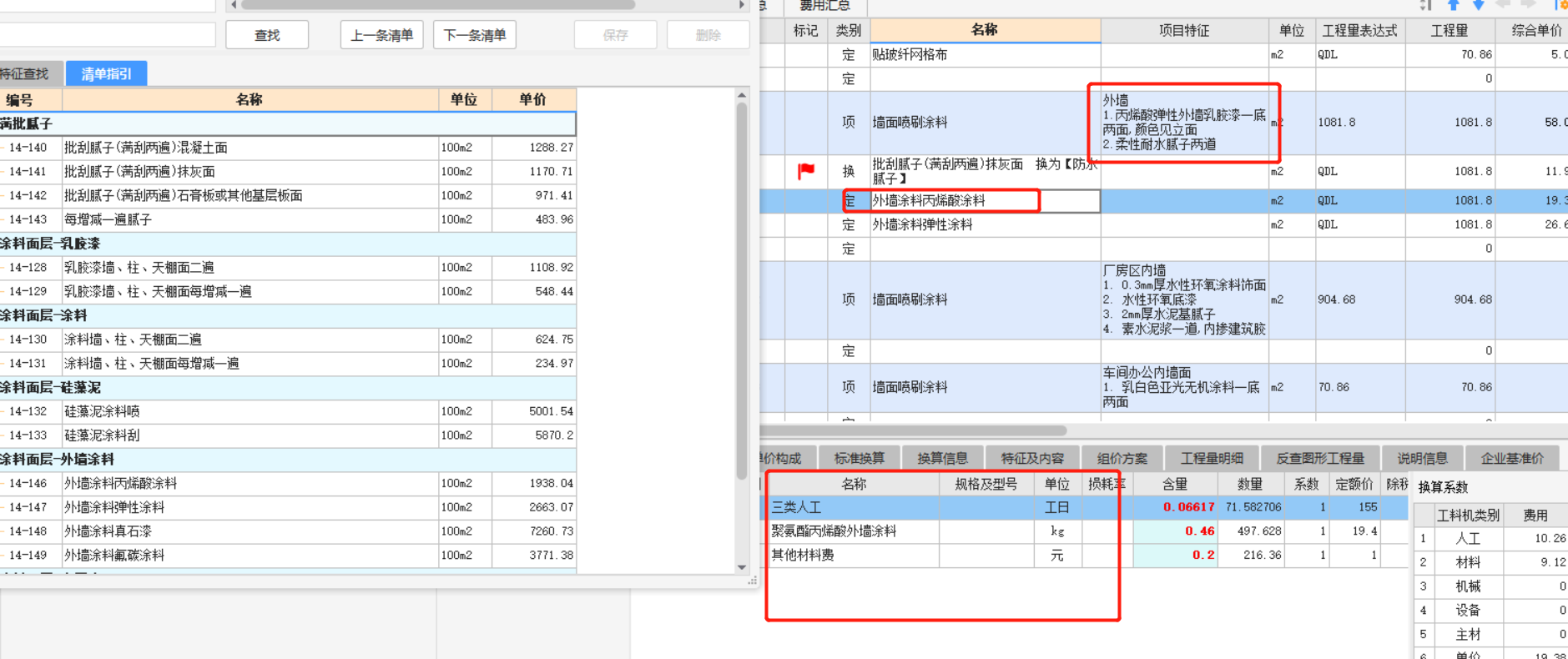Select quota 14-141 批刮腻子抹灰面
The width and height of the screenshot is (1568, 659).
click(x=288, y=172)
